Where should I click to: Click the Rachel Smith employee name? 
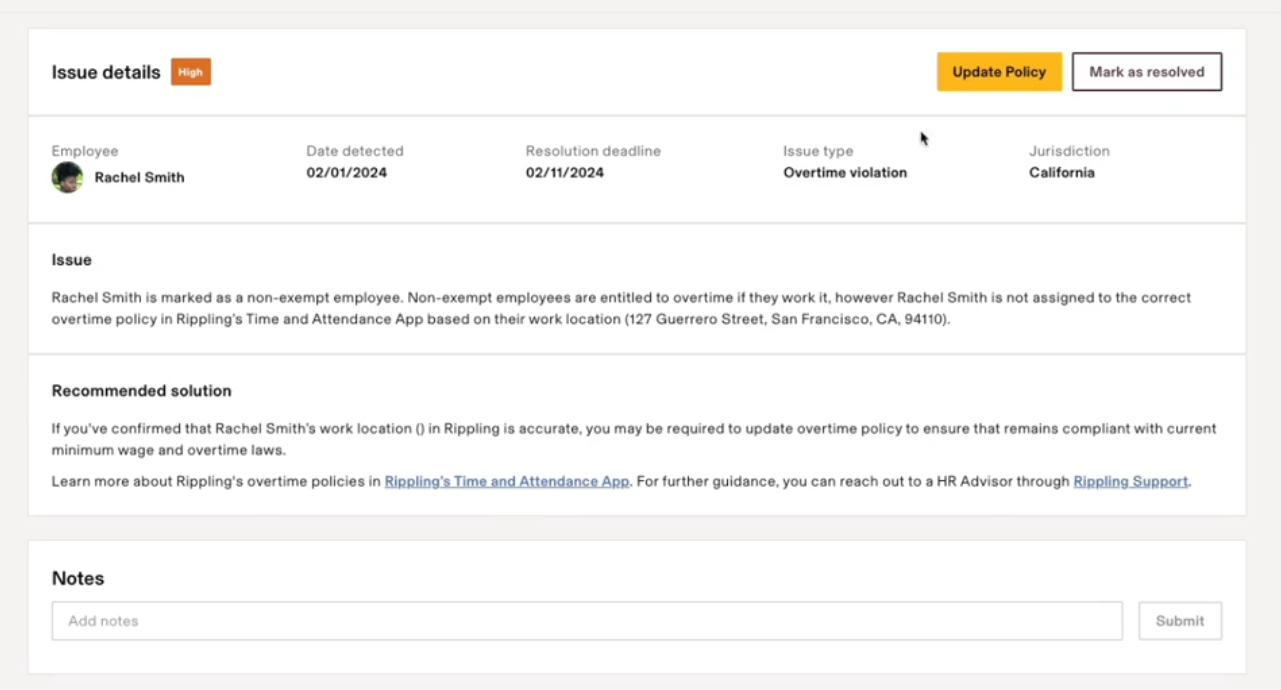coord(139,178)
